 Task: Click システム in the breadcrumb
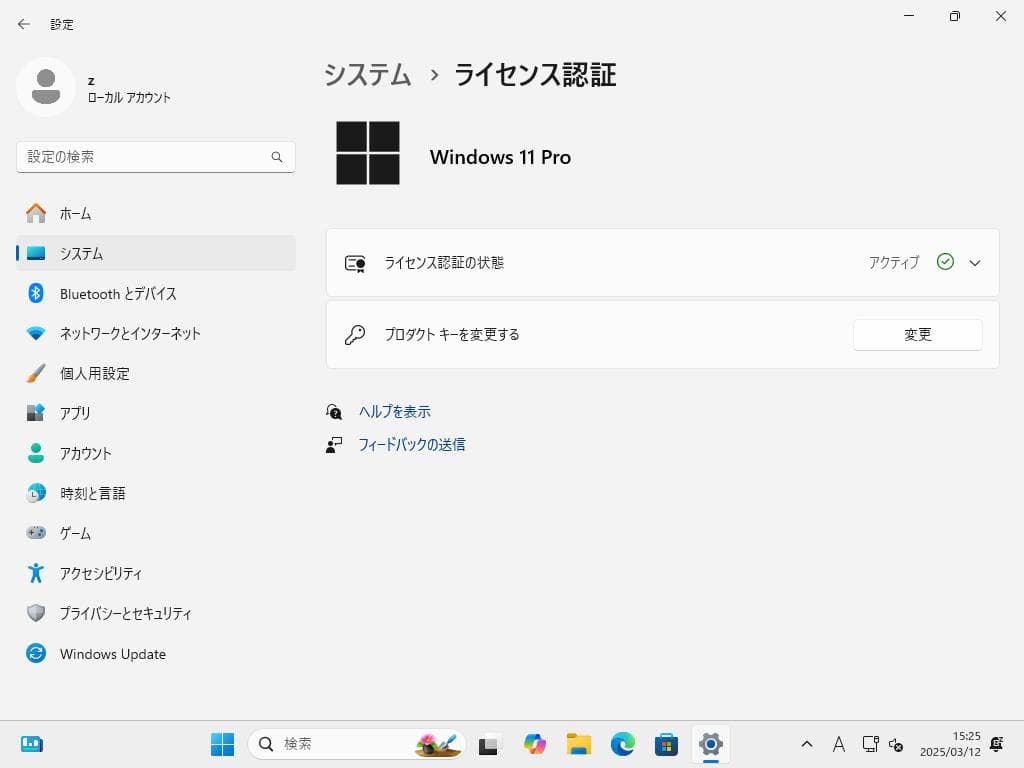coord(366,74)
